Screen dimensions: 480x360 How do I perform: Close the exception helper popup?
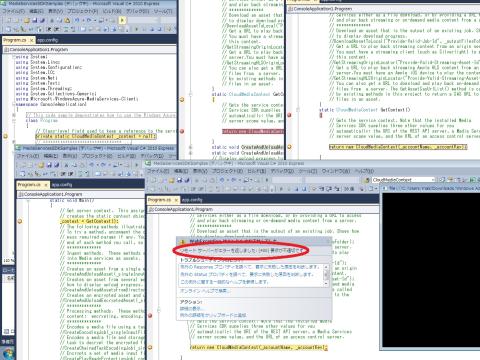coord(328,241)
